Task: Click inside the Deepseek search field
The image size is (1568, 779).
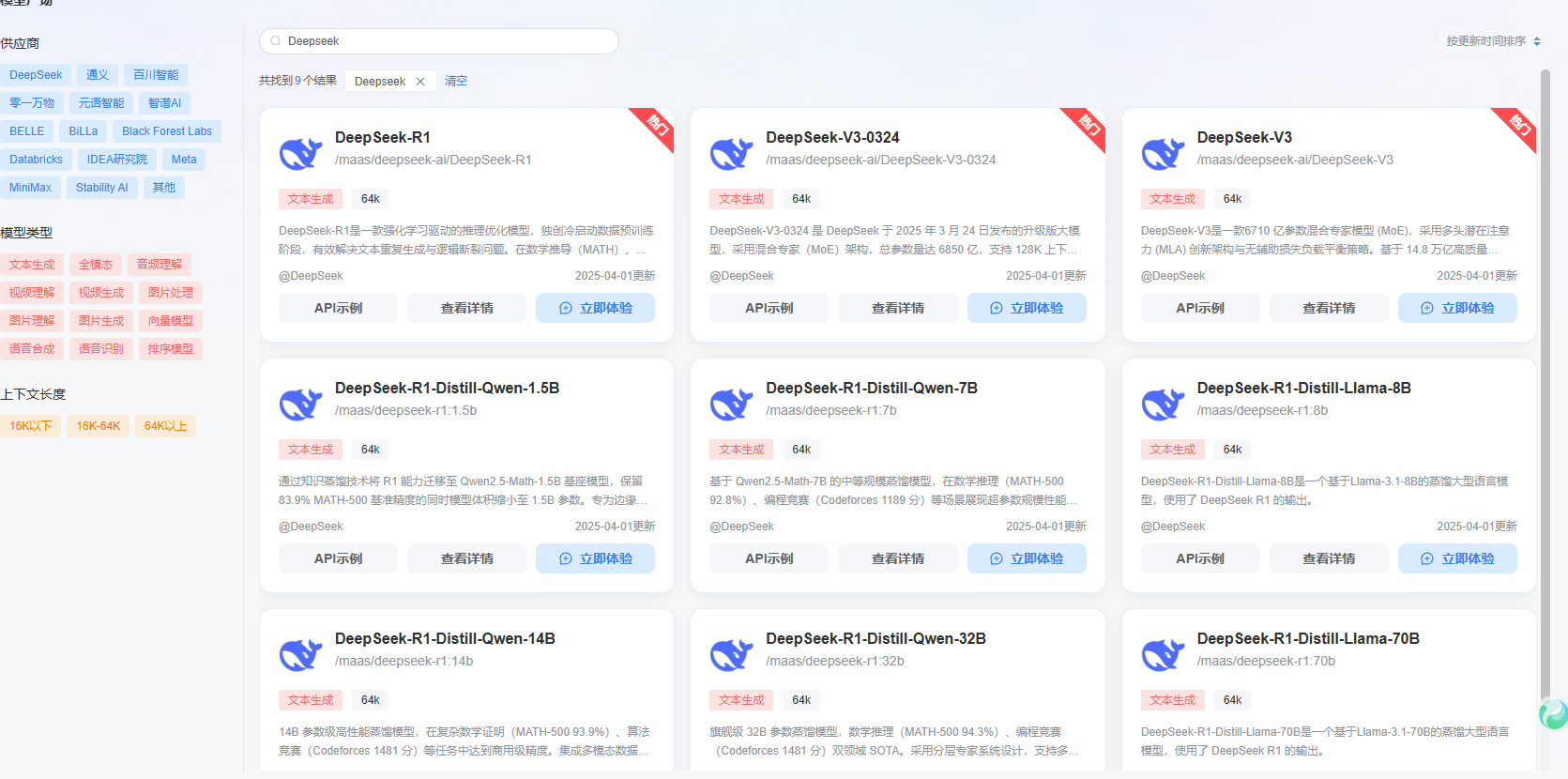Action: [439, 41]
